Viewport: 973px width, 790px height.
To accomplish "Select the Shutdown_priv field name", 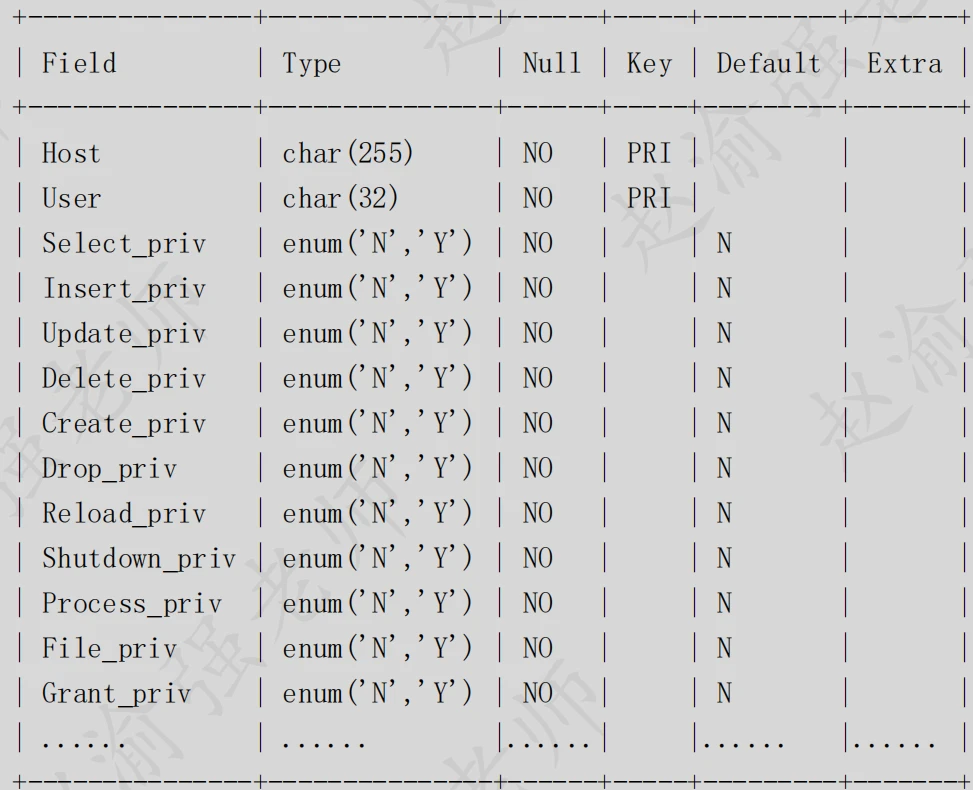I will tap(138, 559).
